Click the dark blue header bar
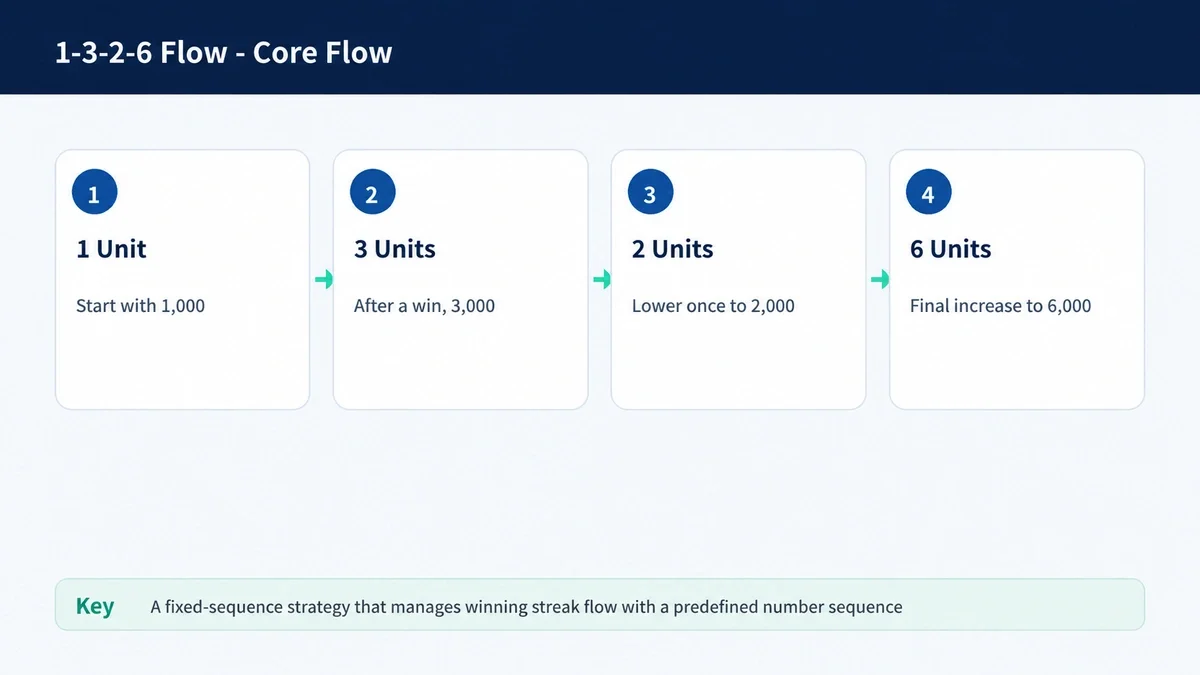Screen dimensions: 1200x675 pos(600,47)
